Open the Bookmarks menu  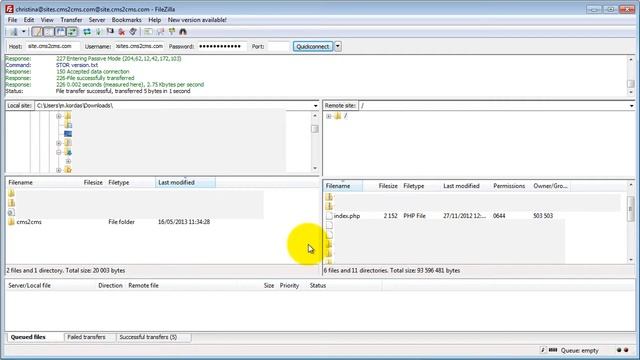(x=127, y=20)
